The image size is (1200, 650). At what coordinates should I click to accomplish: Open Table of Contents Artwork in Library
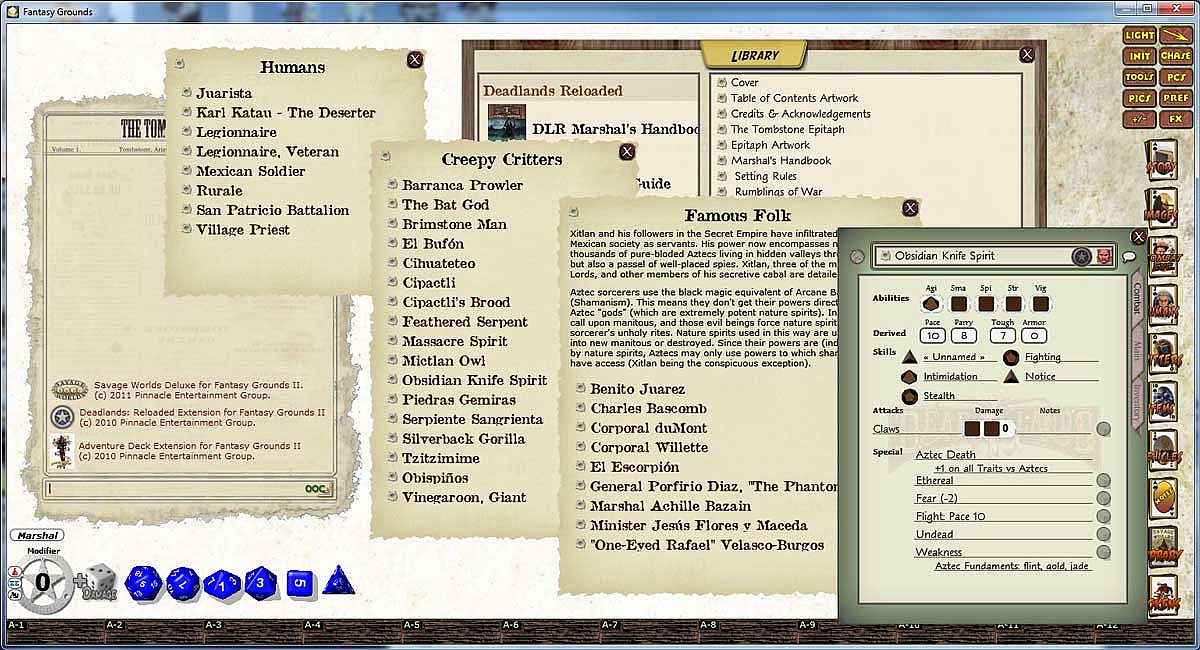(x=795, y=98)
